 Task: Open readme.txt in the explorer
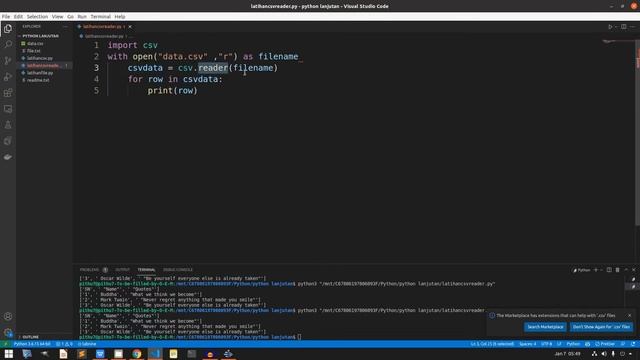[x=38, y=80]
